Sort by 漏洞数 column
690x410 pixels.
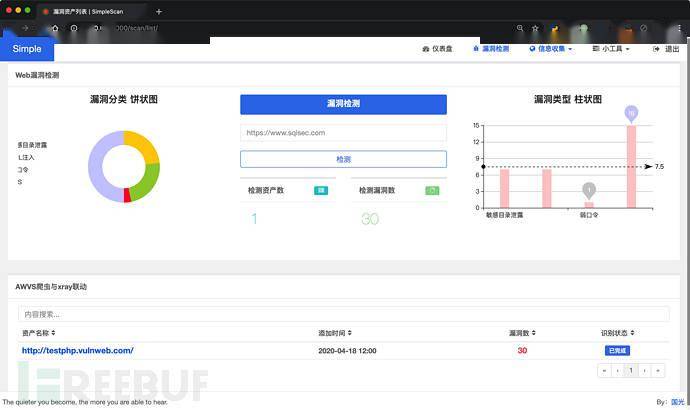coord(522,333)
